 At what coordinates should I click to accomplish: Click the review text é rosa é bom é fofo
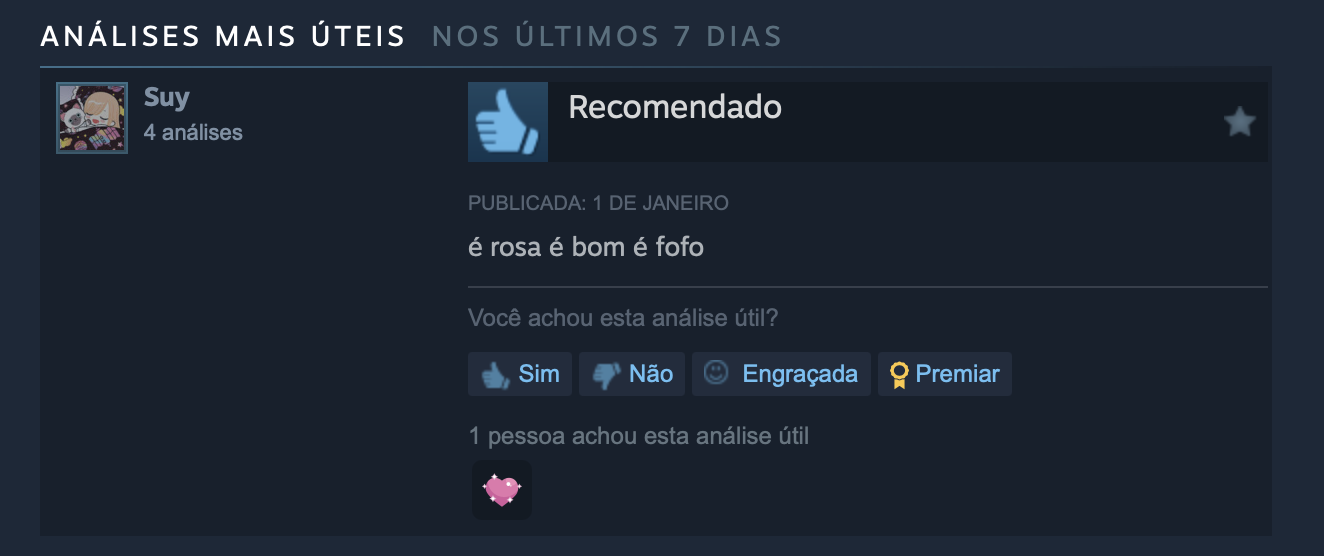click(586, 246)
